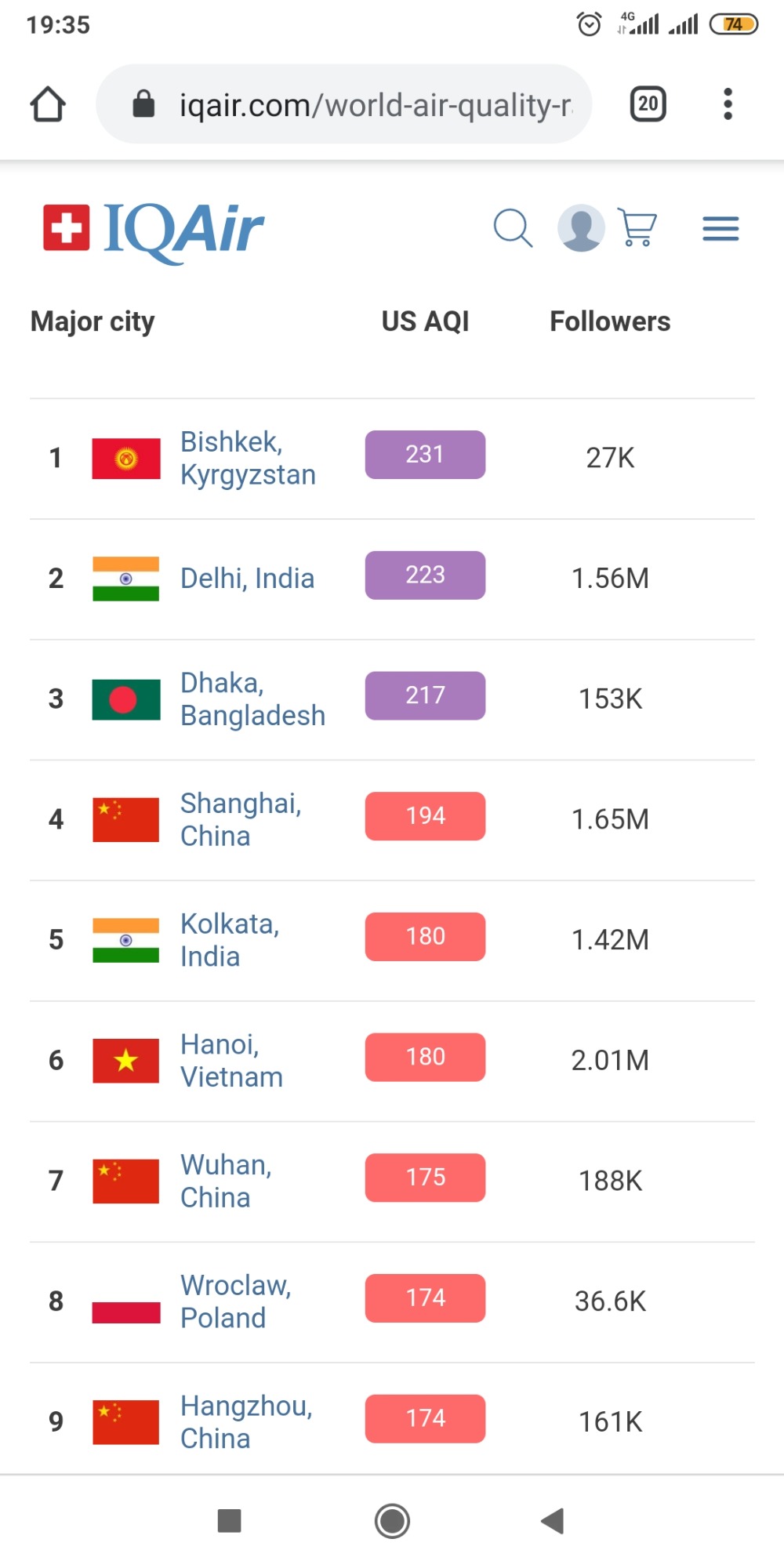Open the shopping cart

[637, 228]
